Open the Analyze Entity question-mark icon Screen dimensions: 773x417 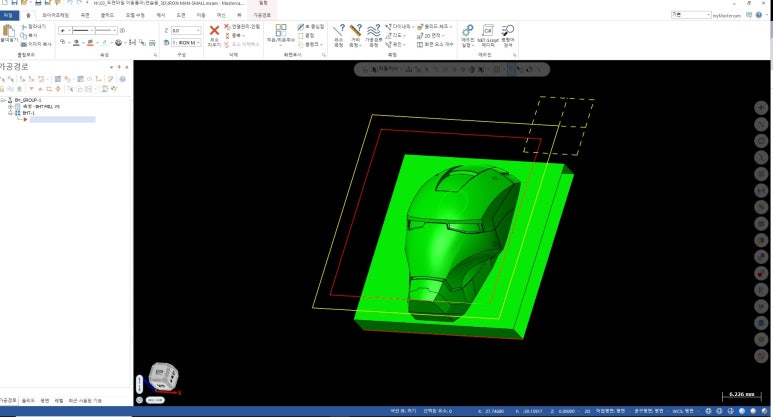[x=339, y=31]
